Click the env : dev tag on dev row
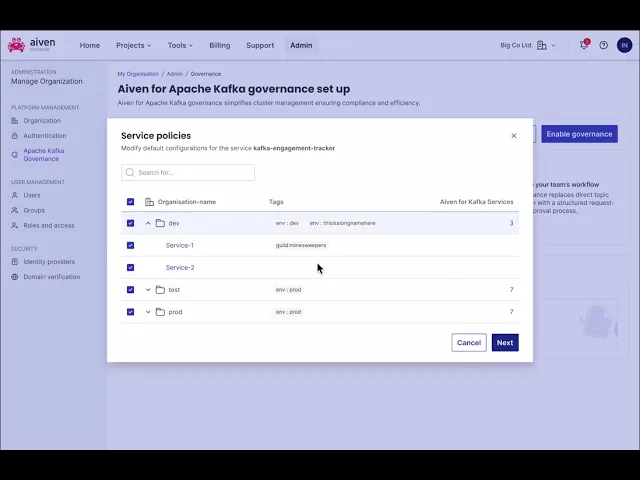The height and width of the screenshot is (480, 640). 287,223
